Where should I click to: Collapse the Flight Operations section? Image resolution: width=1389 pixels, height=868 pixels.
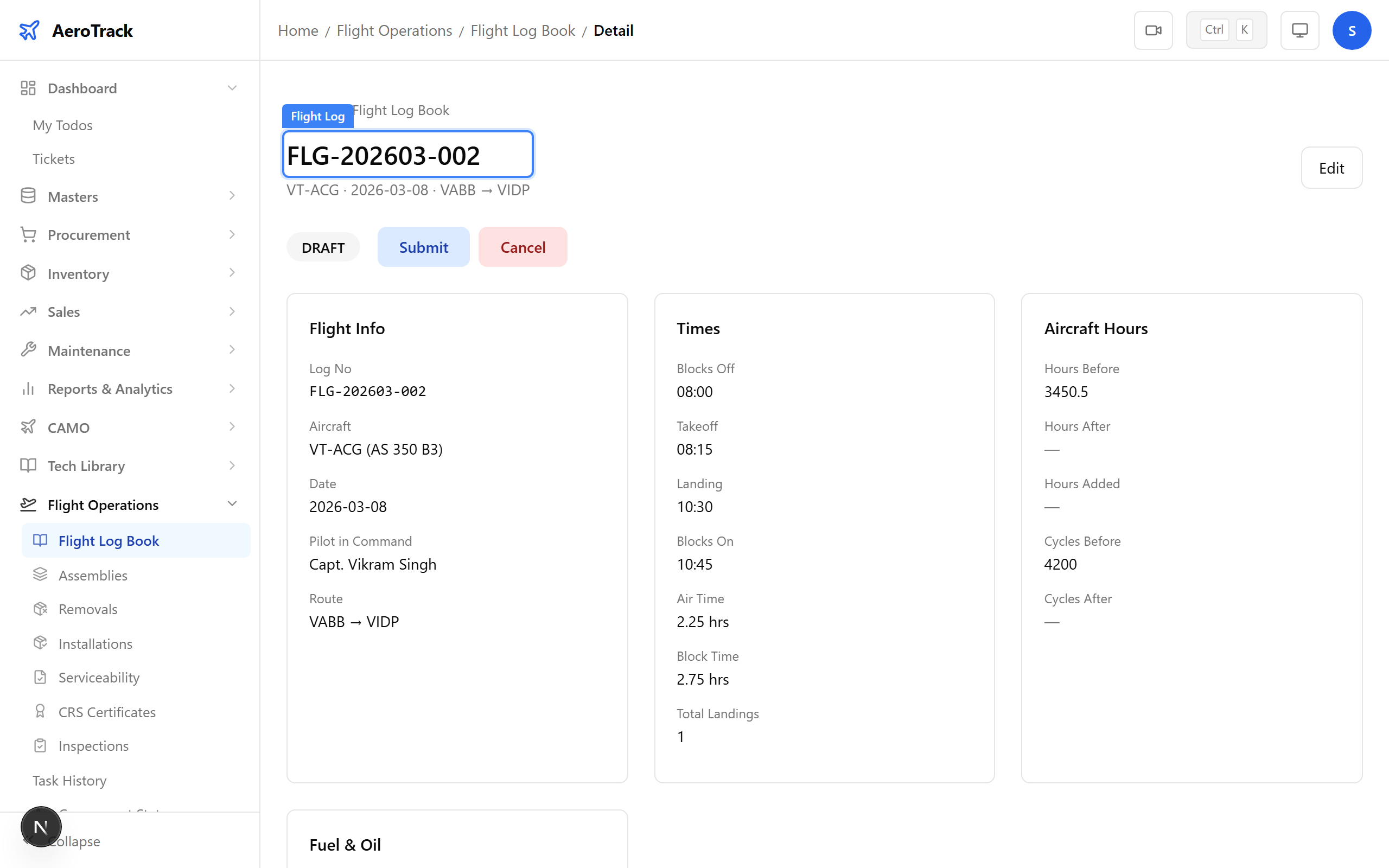tap(232, 503)
